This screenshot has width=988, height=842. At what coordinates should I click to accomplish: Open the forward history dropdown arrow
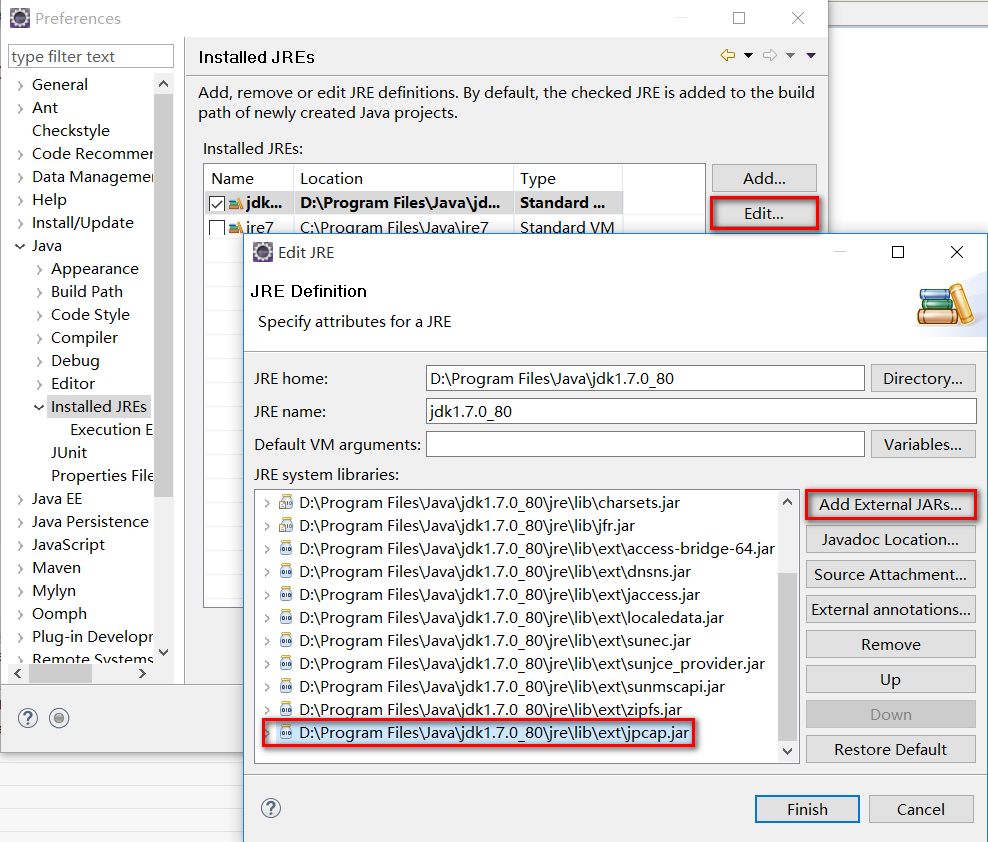[x=790, y=55]
